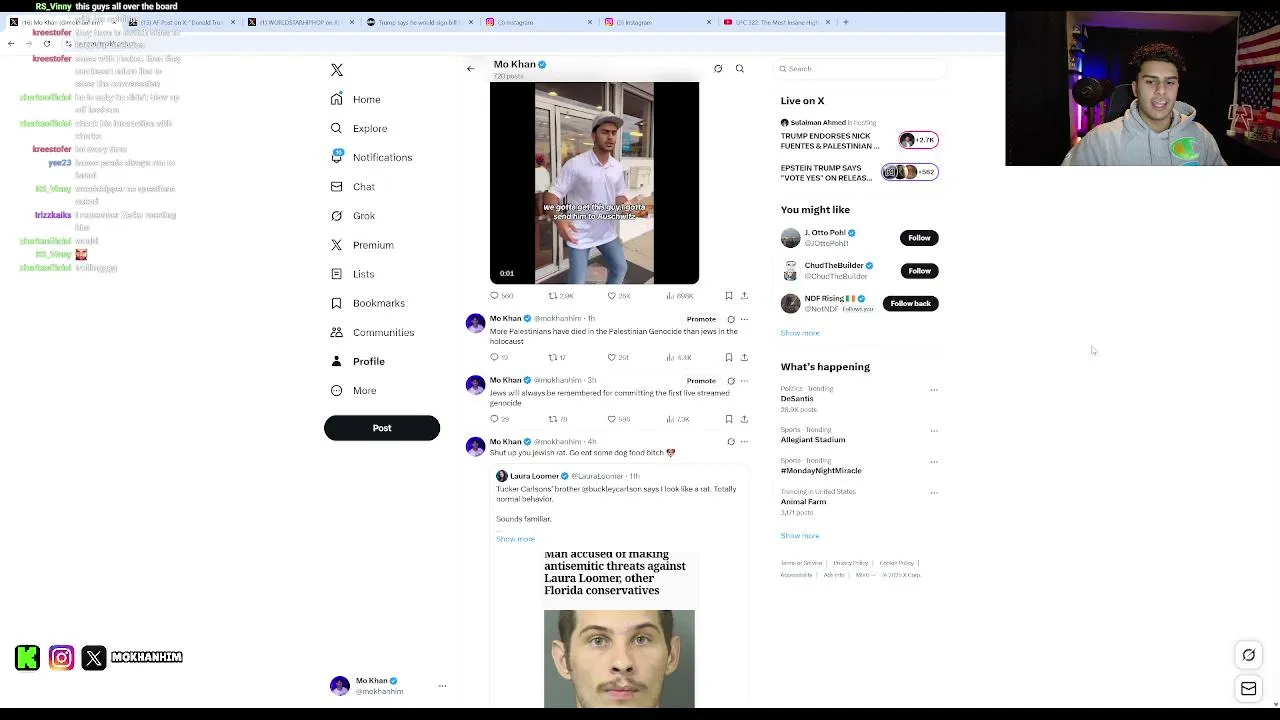Screen dimensions: 1280x720
Task: Click the X logo in the sidebar
Action: (x=337, y=70)
